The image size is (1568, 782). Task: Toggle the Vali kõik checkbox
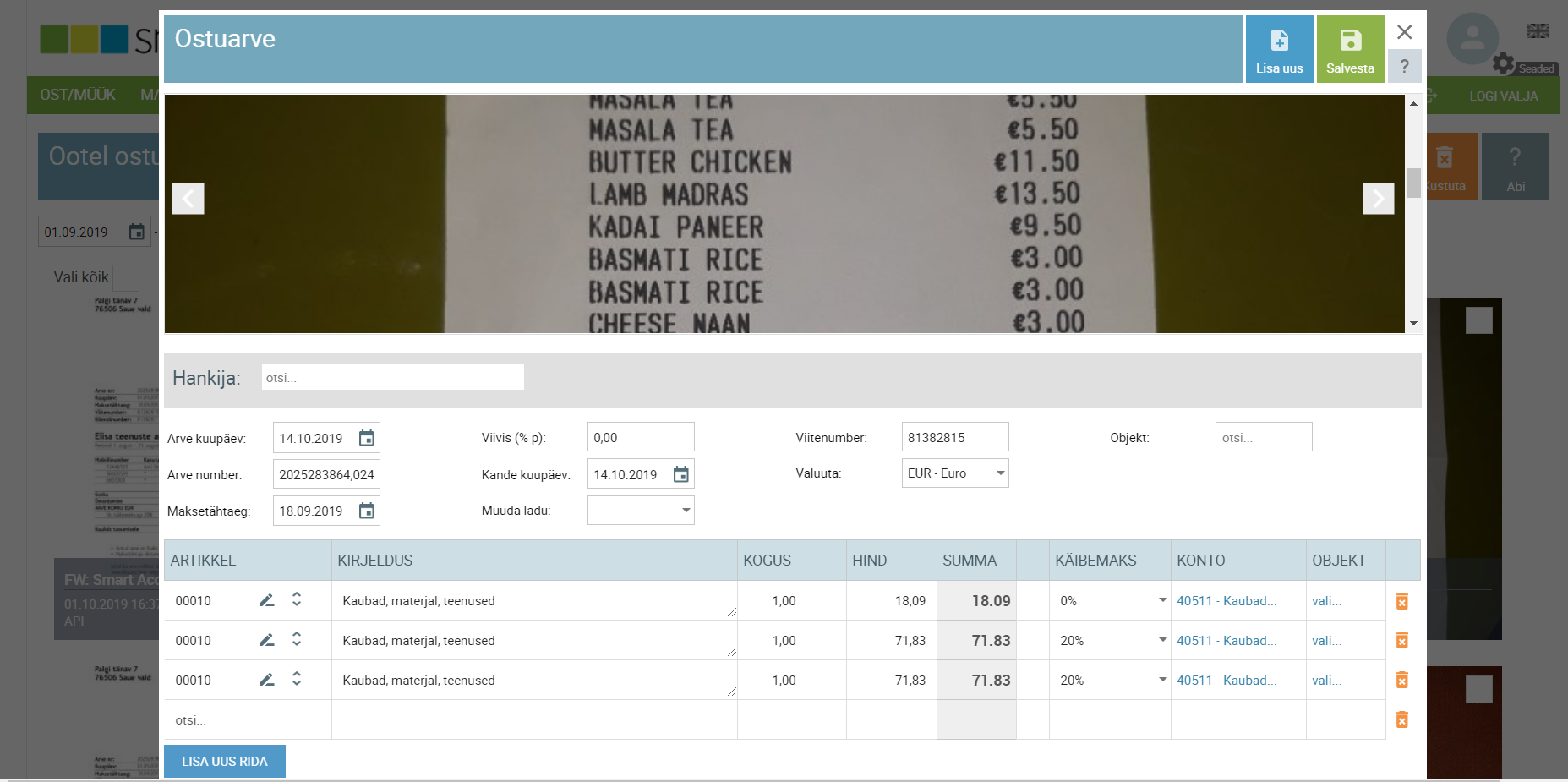[125, 277]
